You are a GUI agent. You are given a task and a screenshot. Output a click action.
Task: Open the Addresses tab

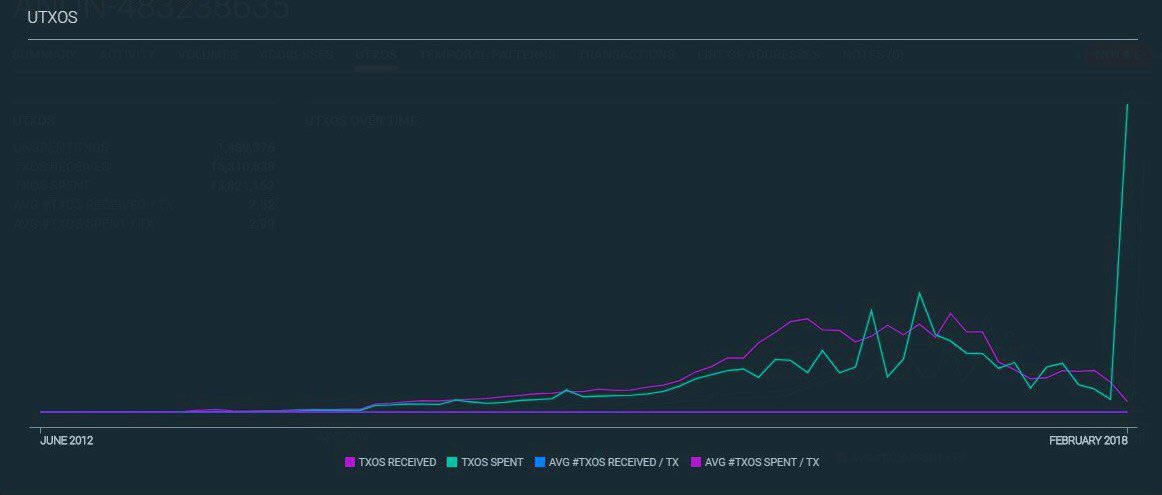295,54
